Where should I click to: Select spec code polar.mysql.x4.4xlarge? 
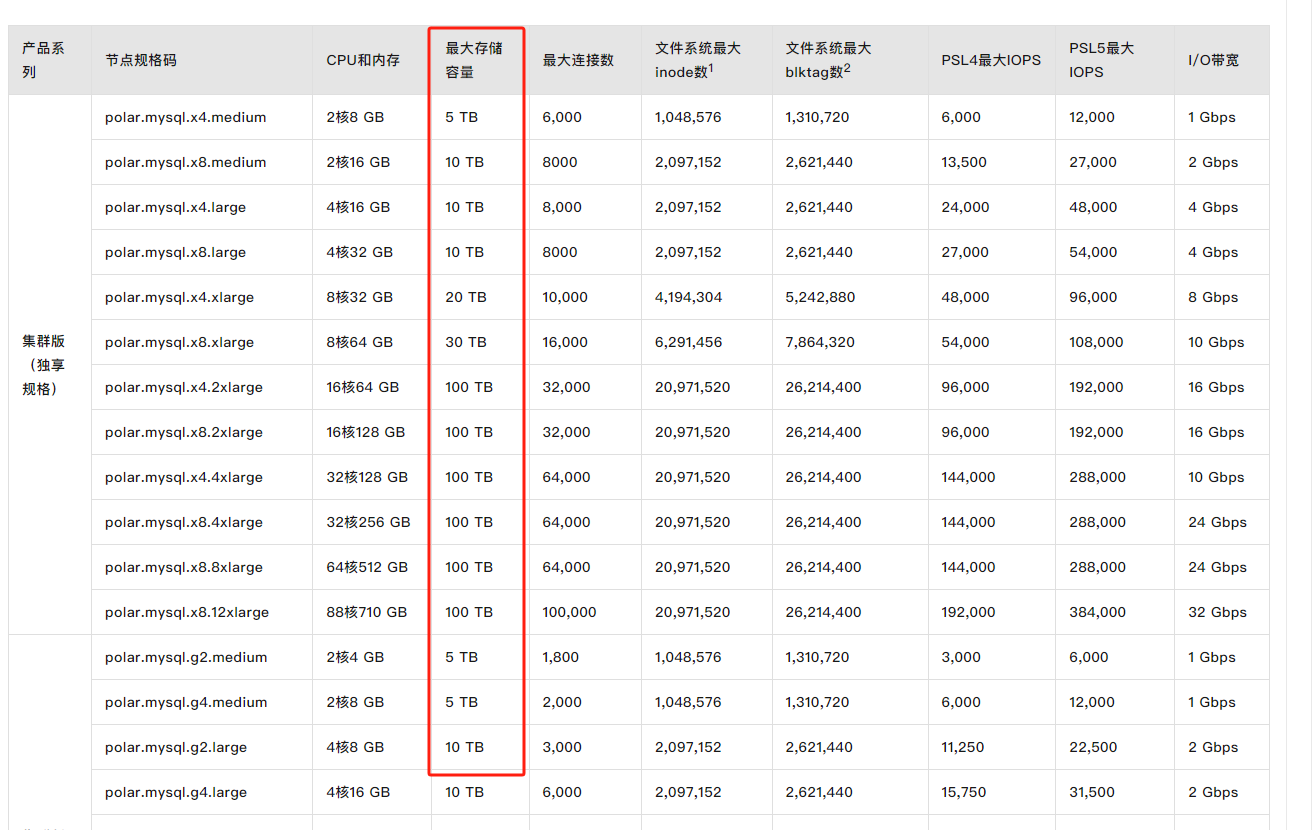[x=184, y=477]
